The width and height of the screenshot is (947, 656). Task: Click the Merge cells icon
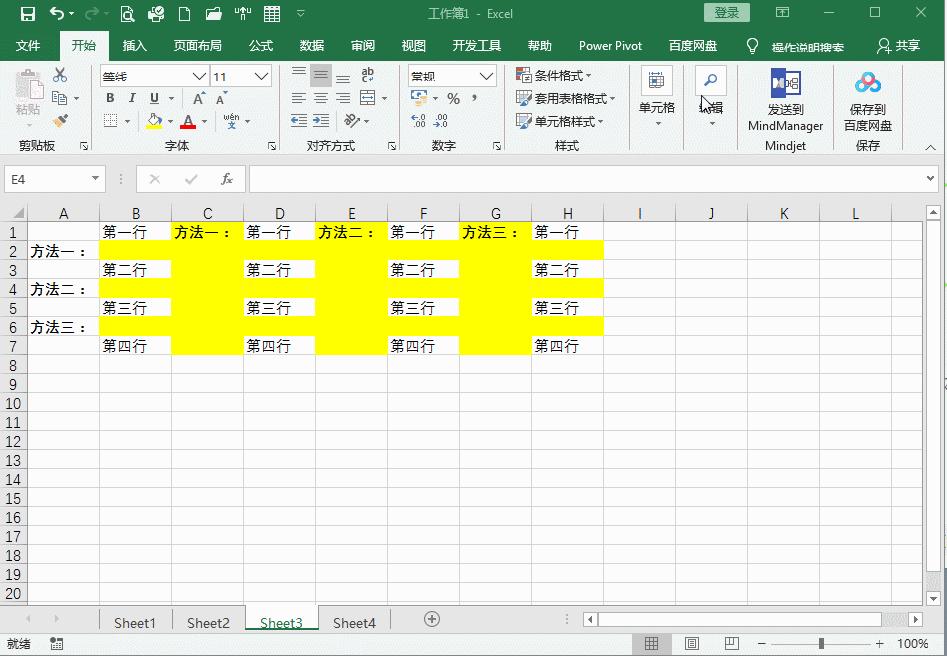pyautogui.click(x=367, y=98)
